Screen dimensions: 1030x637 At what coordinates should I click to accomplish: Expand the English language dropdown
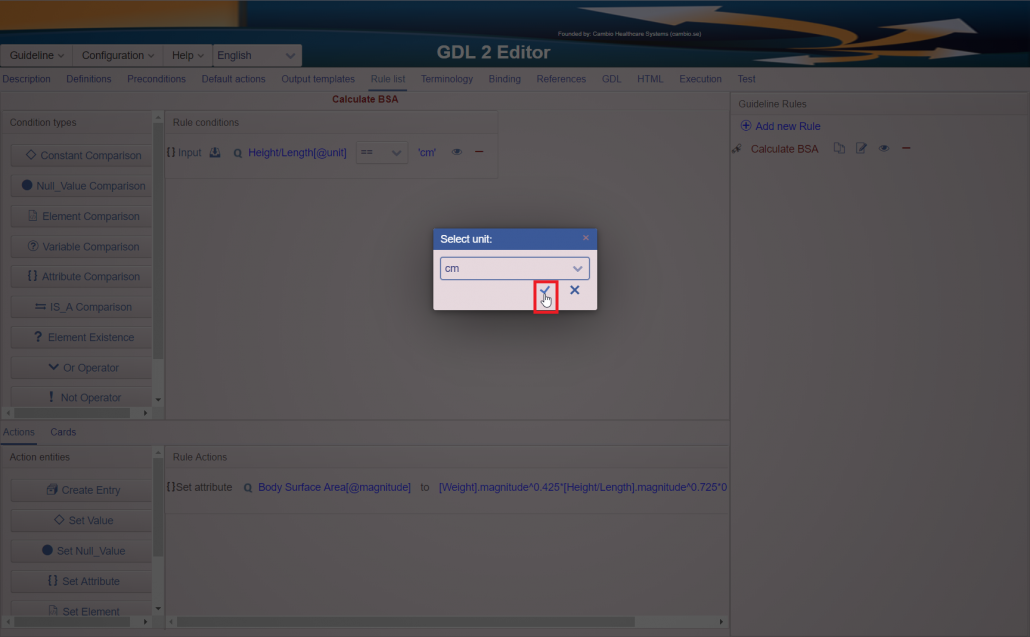tap(257, 56)
